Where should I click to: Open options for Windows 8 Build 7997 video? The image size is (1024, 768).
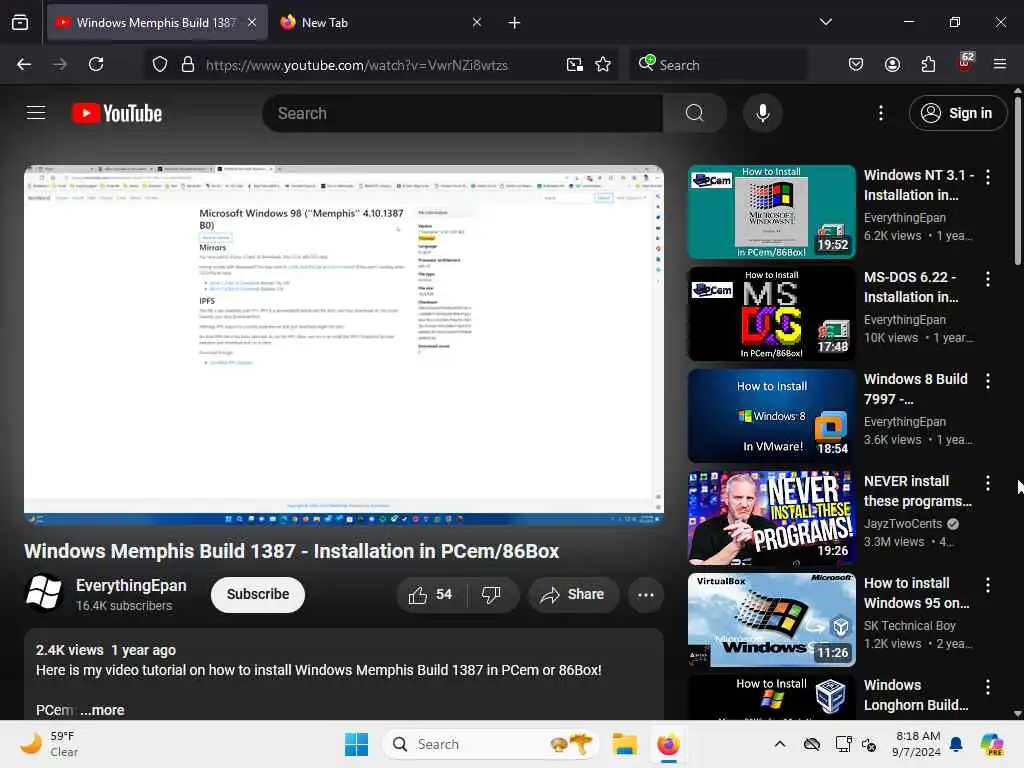point(988,381)
